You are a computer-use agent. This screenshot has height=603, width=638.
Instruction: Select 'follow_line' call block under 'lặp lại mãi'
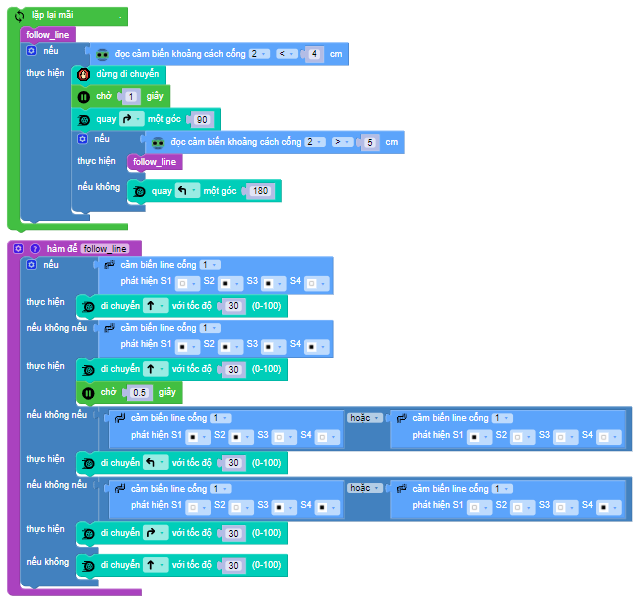click(48, 35)
